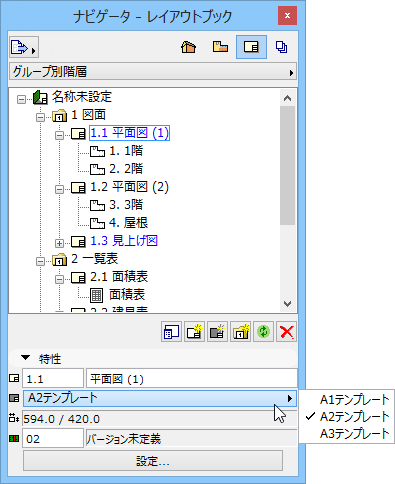Open Book Settings icon button

pos(171,332)
